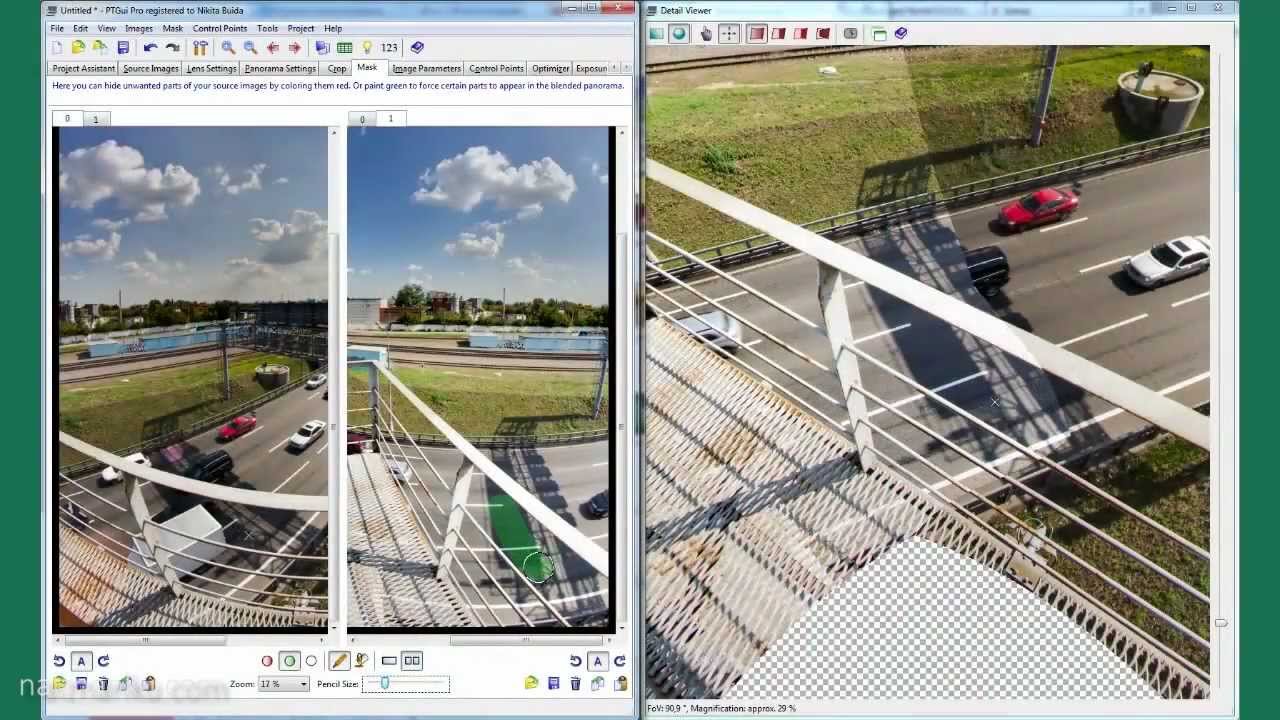Go to previous image with red left arrow
The width and height of the screenshot is (1280, 720).
[x=272, y=48]
